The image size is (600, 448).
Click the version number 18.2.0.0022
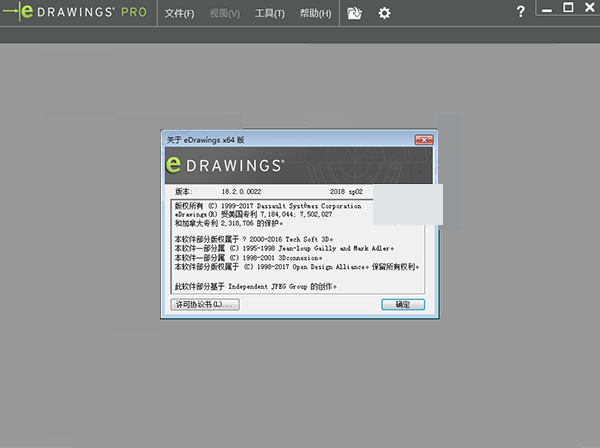pyautogui.click(x=241, y=191)
